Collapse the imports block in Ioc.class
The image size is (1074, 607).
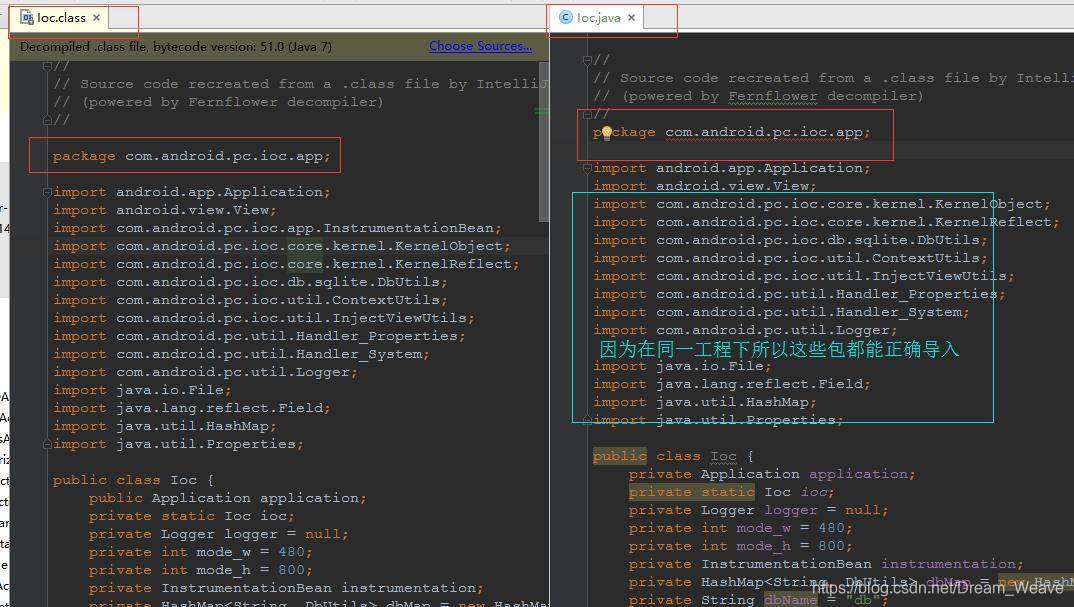pos(47,193)
